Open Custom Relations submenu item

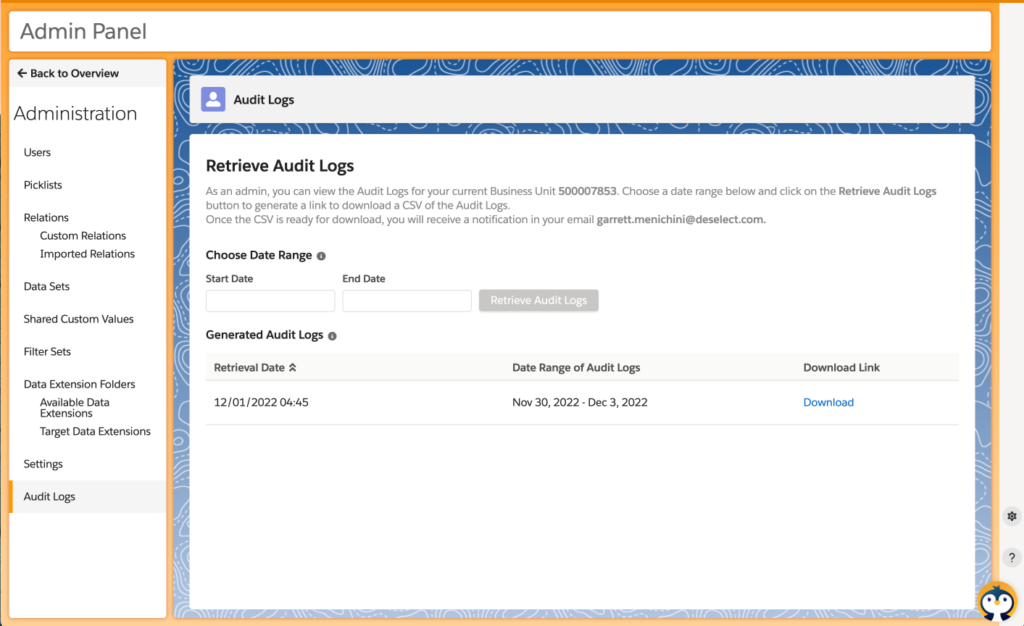pos(83,236)
